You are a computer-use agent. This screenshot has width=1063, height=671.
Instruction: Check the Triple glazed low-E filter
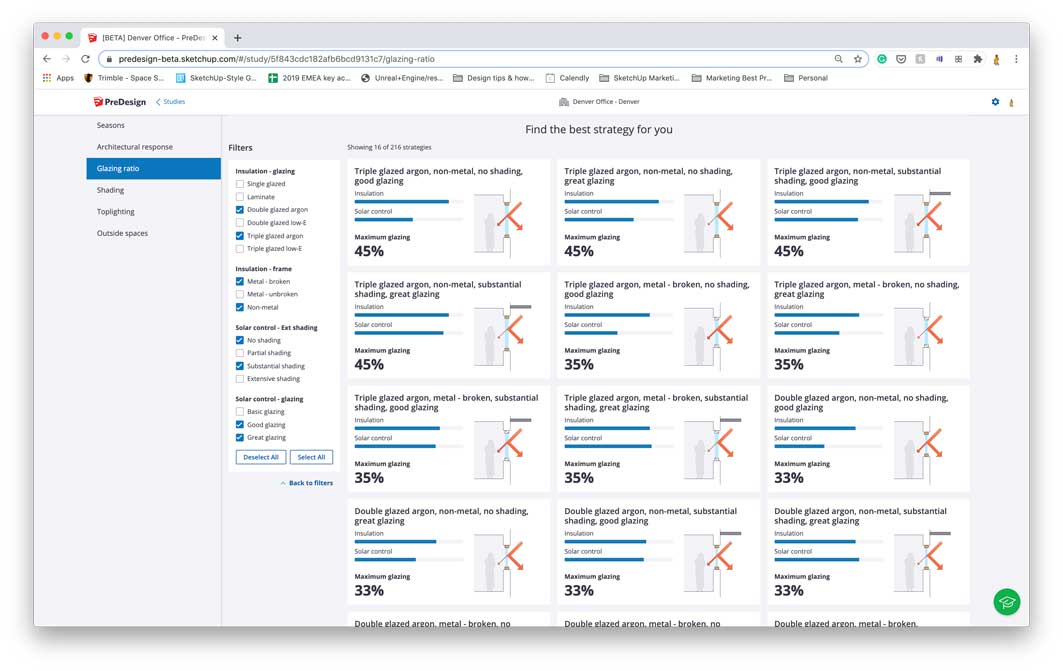tap(239, 249)
